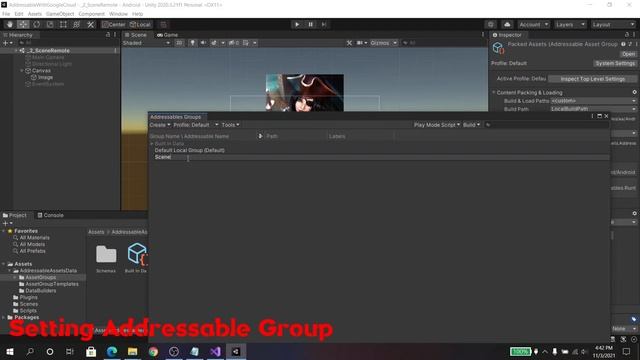Select the AssetGroupTemplates folder
The width and height of the screenshot is (640, 360).
point(49,284)
